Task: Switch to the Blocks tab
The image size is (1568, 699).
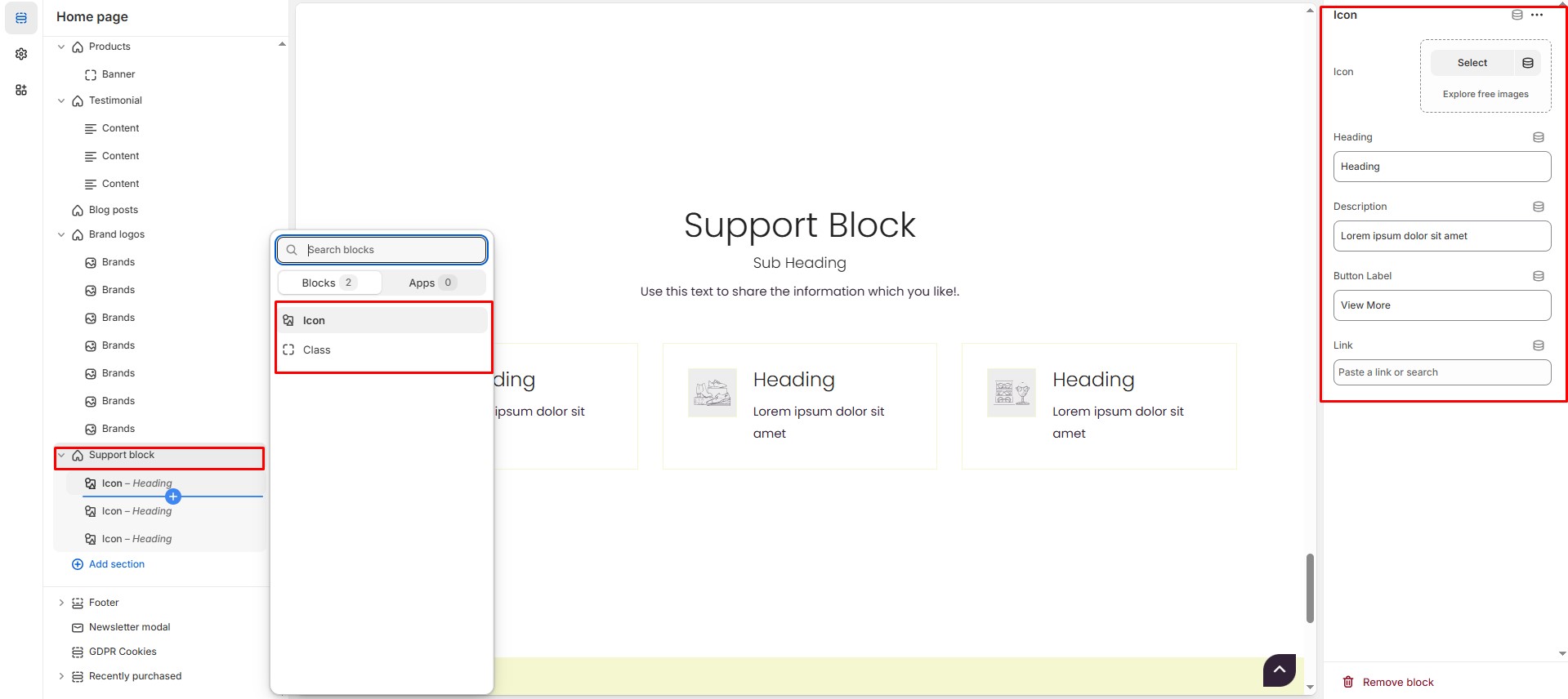Action: click(x=329, y=283)
